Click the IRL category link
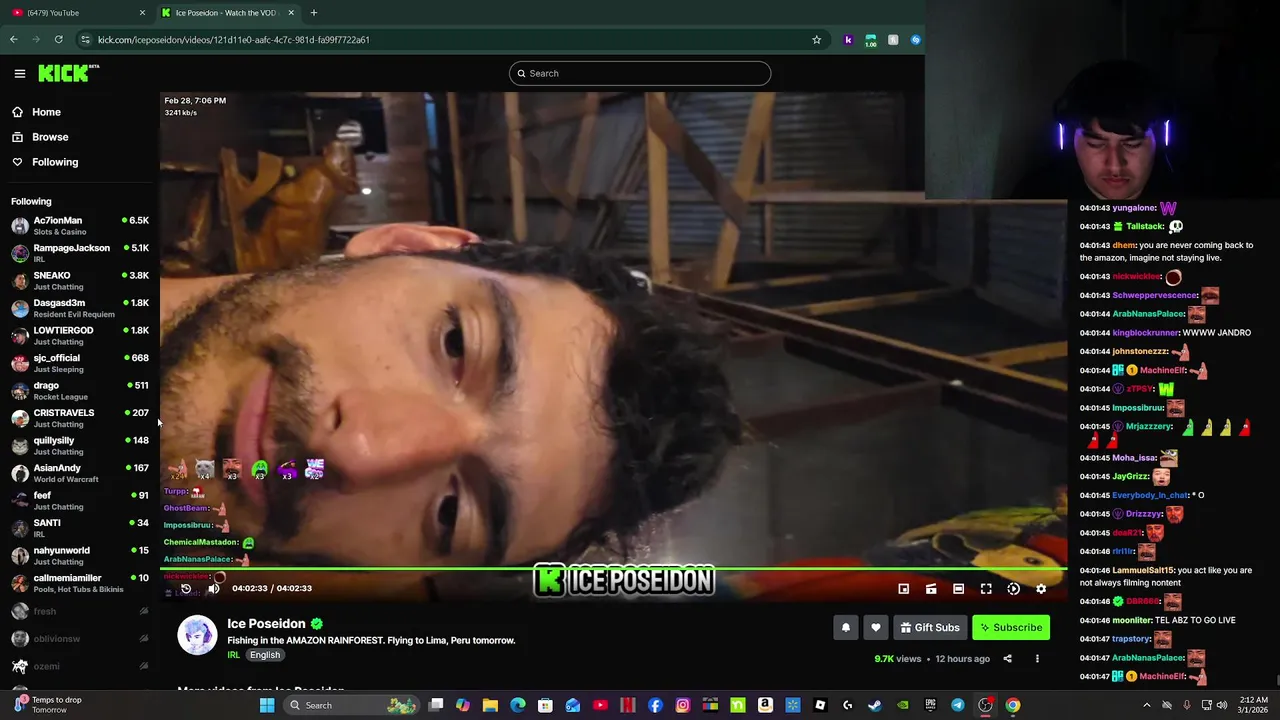Screen dimensions: 1280x720 (233, 655)
